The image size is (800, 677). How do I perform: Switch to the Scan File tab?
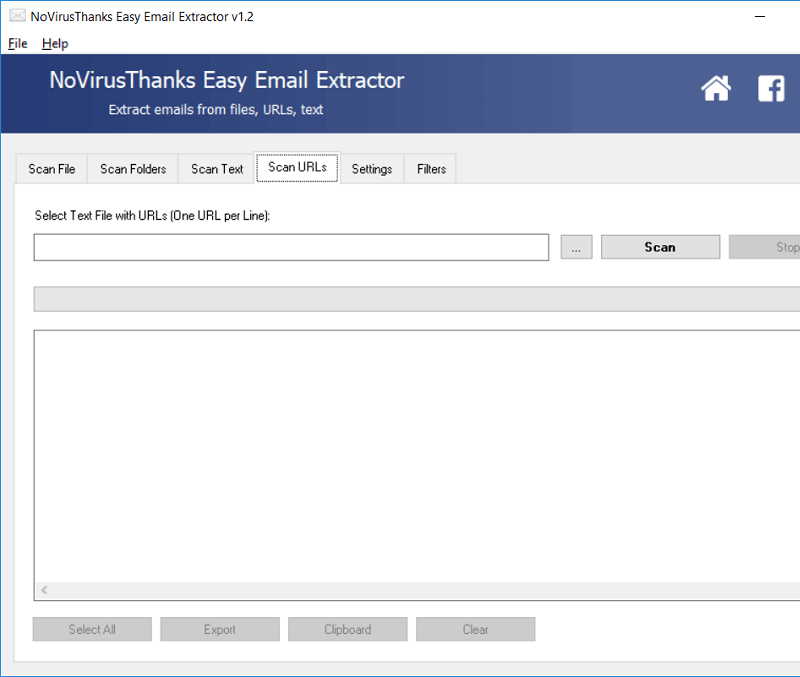[52, 169]
